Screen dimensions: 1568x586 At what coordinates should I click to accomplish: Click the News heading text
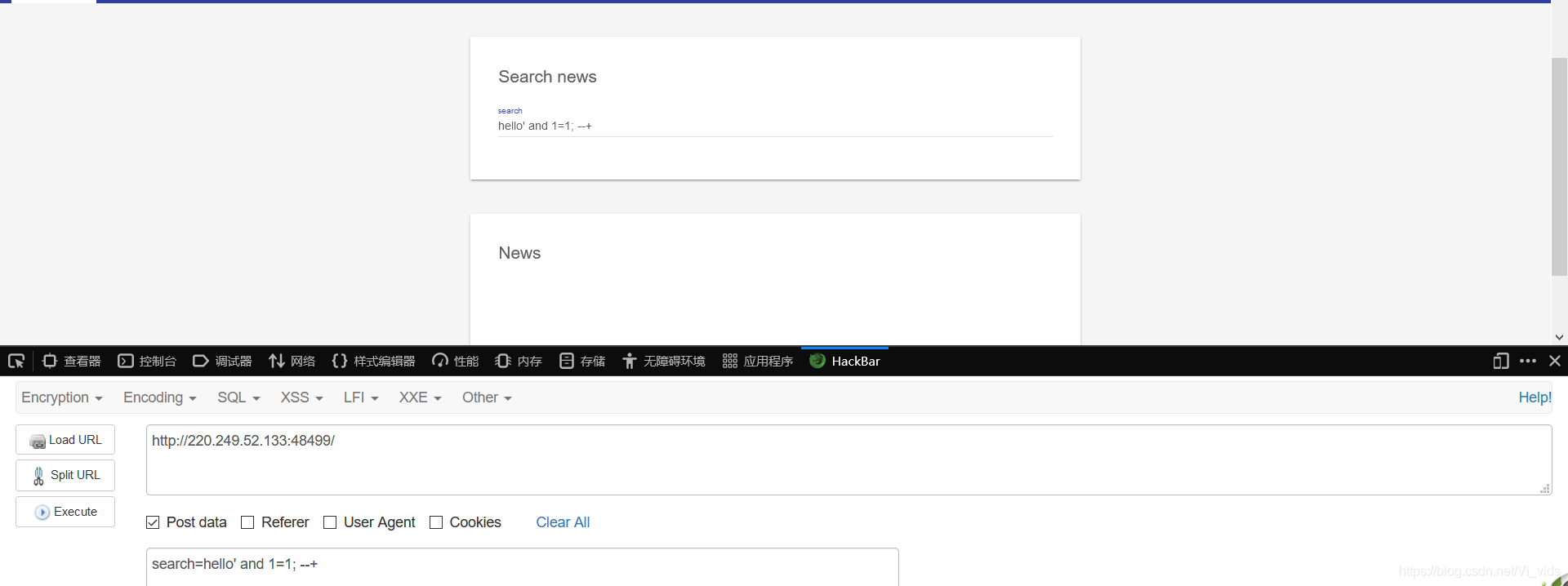519,253
